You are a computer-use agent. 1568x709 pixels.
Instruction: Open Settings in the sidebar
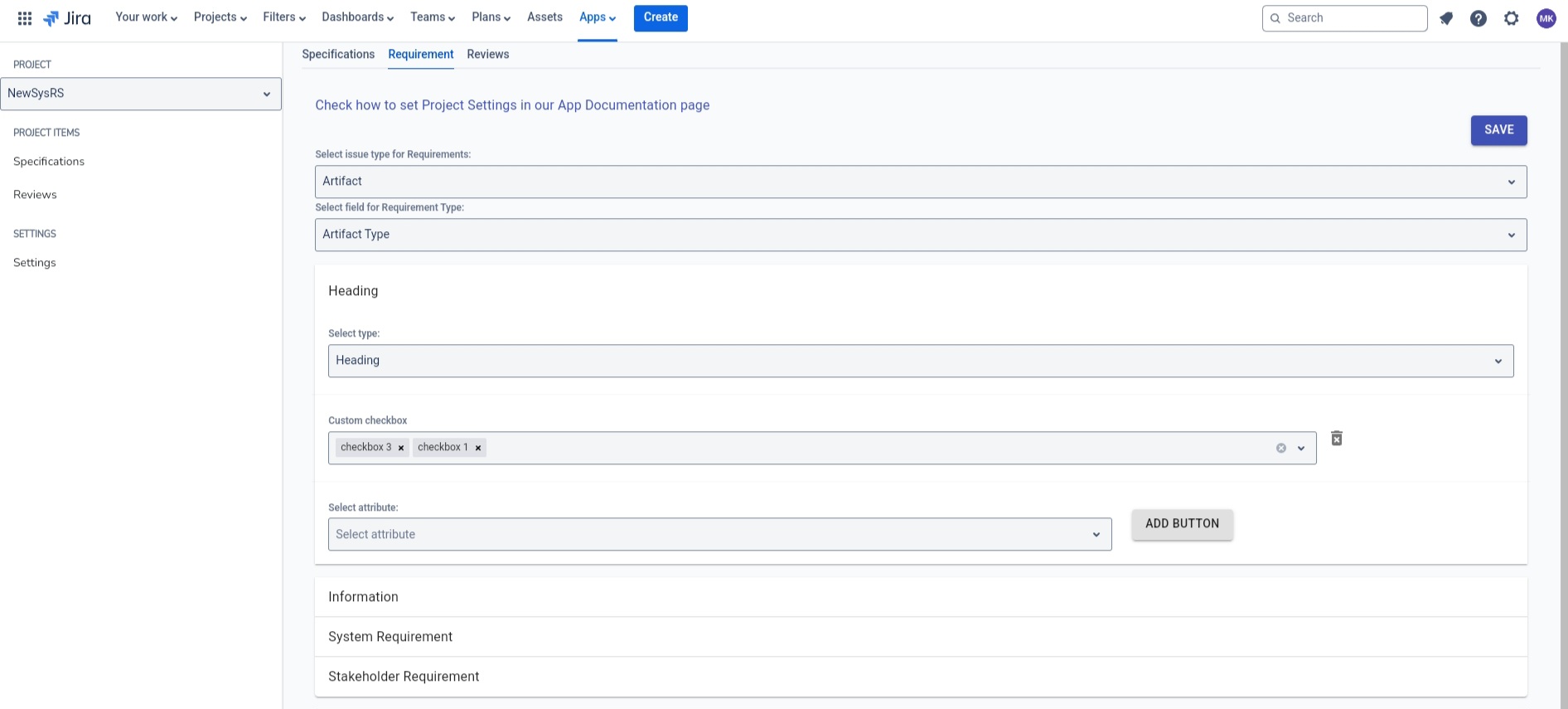35,263
